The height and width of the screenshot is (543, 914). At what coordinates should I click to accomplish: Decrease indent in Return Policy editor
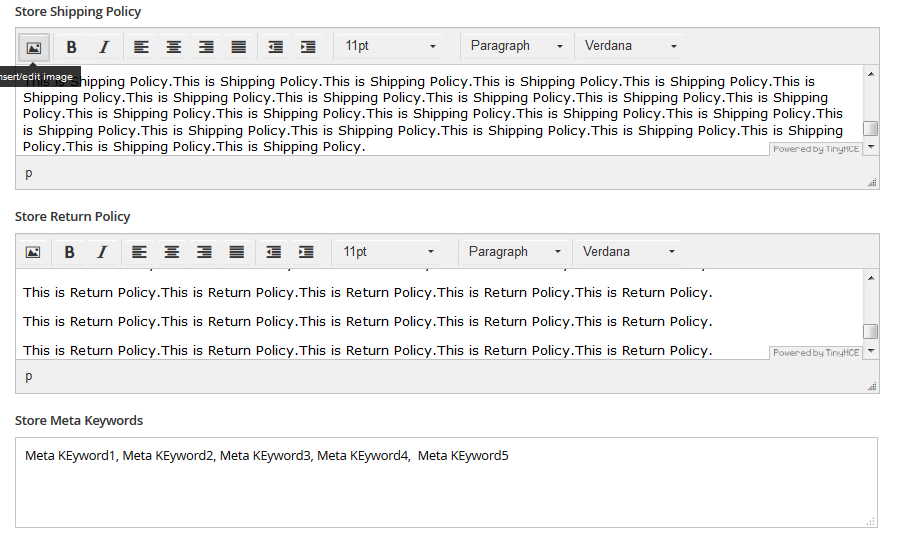[273, 252]
